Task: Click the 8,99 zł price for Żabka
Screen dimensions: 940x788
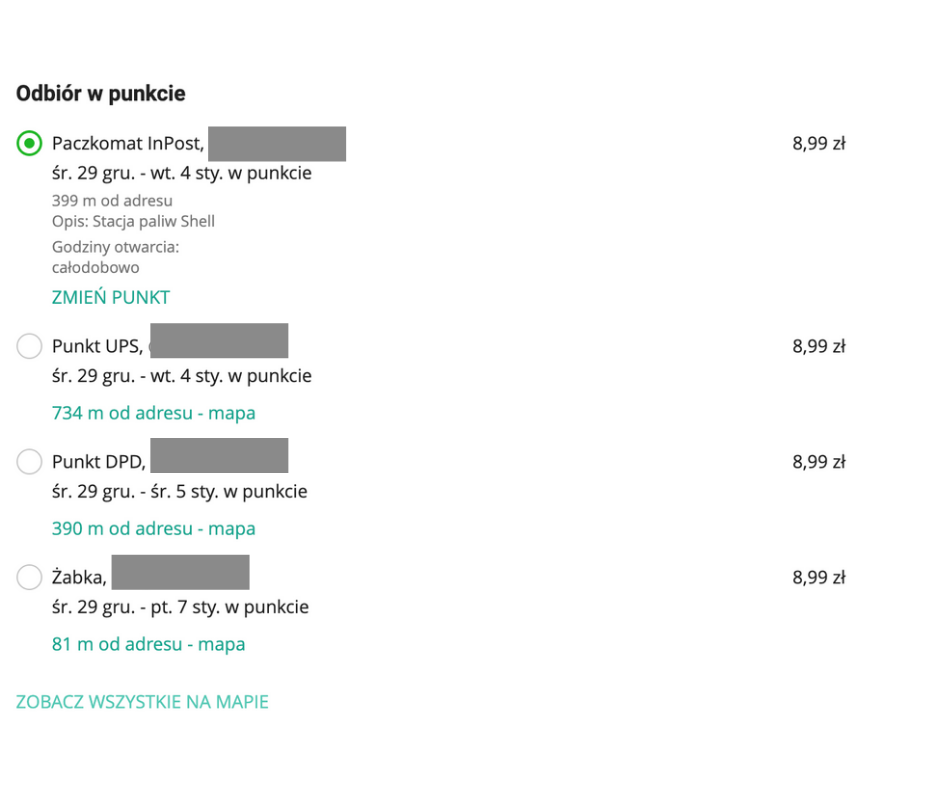Action: pyautogui.click(x=818, y=577)
